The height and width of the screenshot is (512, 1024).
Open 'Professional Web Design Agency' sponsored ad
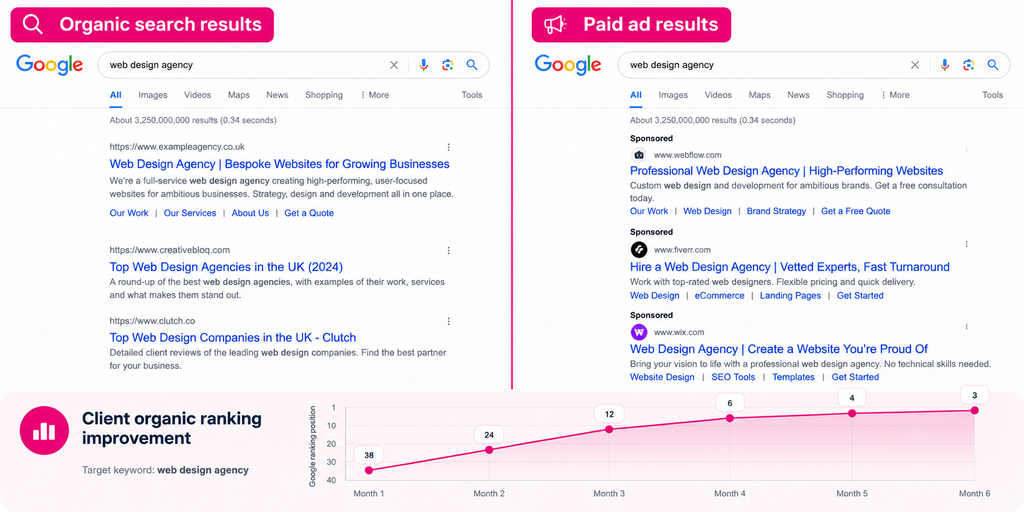[786, 170]
